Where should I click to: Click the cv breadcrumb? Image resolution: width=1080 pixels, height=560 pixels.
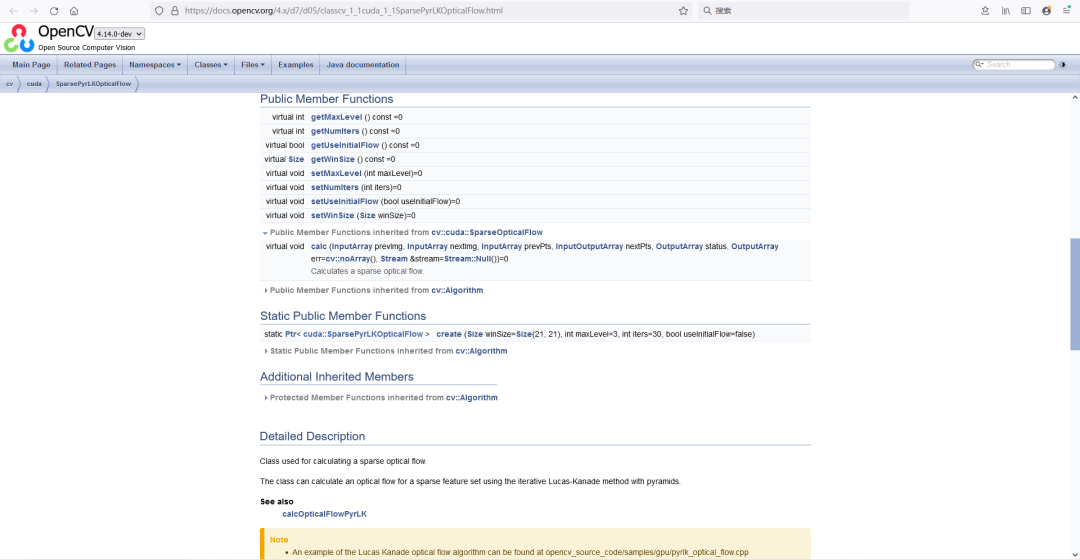pos(10,84)
